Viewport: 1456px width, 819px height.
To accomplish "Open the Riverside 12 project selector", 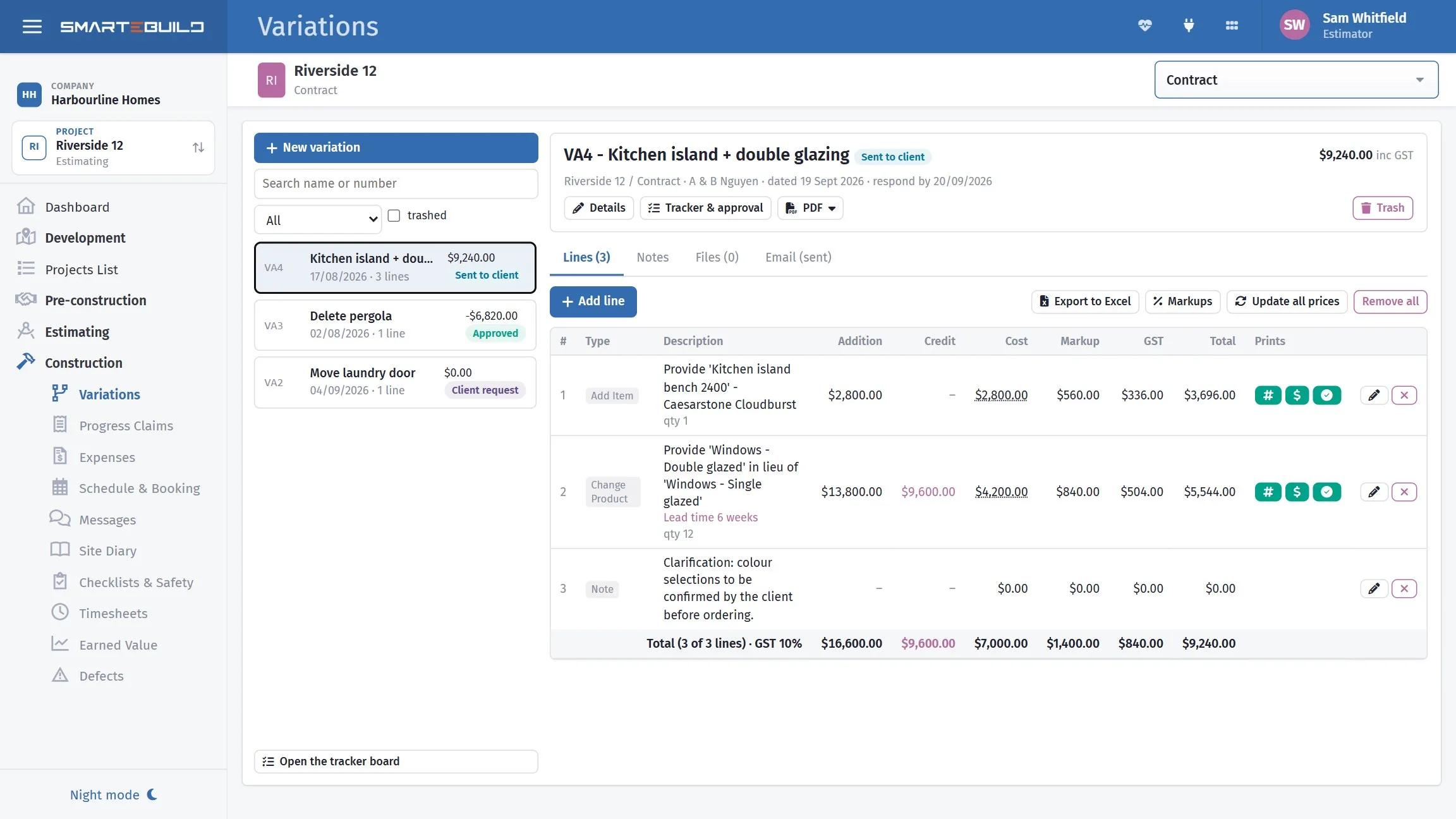I will click(x=113, y=148).
